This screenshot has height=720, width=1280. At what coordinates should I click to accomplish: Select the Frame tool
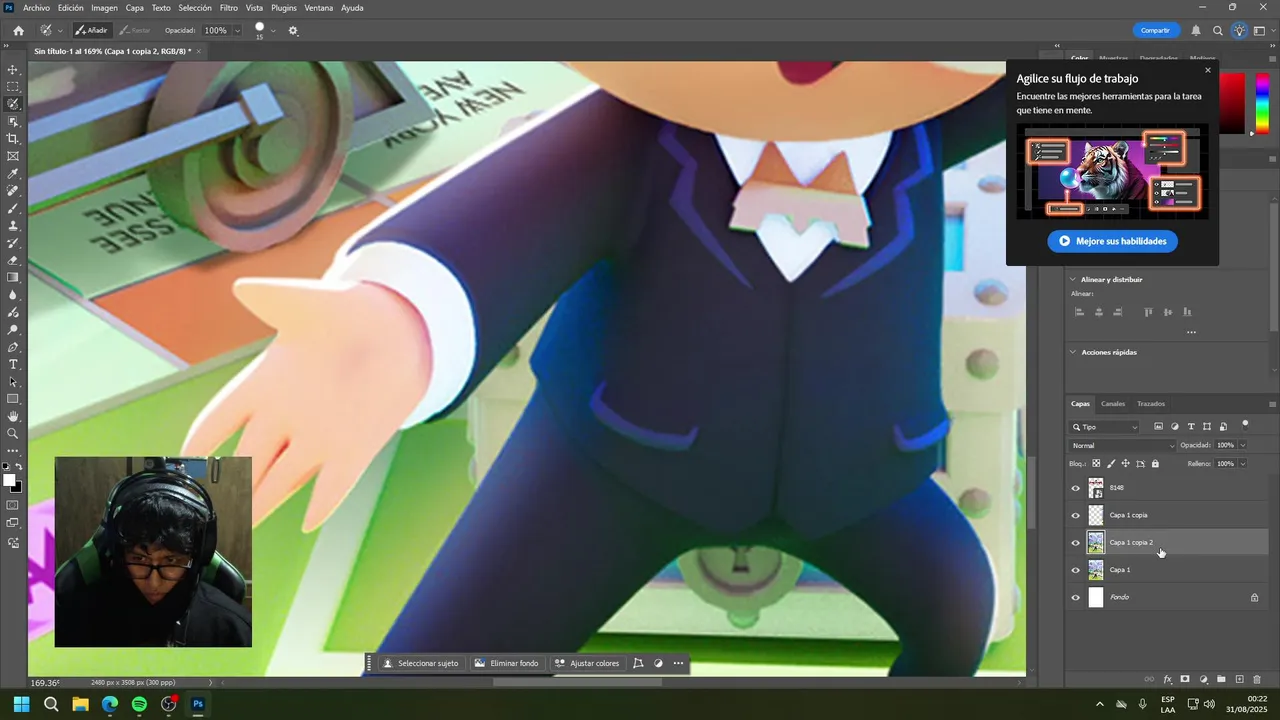pyautogui.click(x=13, y=156)
